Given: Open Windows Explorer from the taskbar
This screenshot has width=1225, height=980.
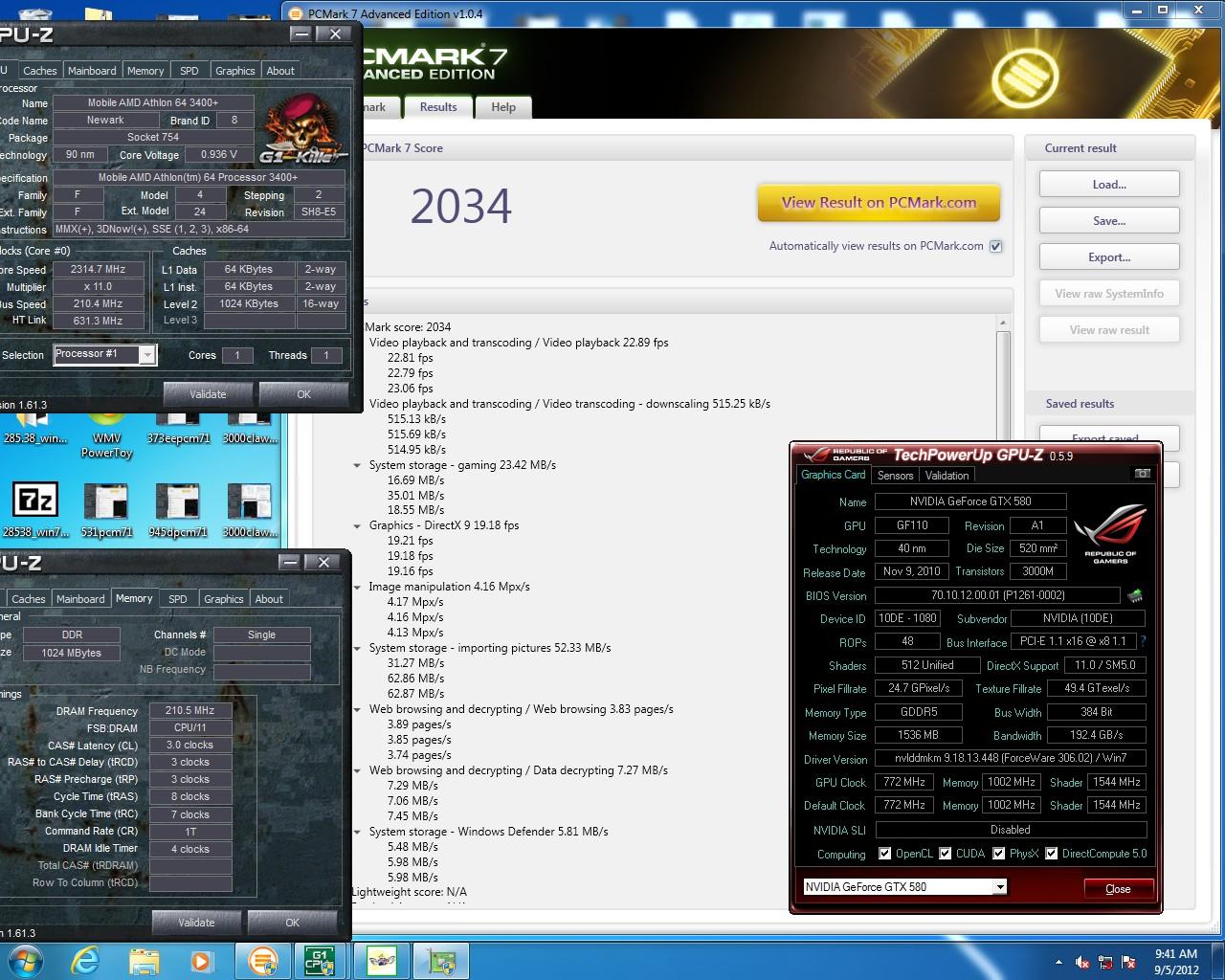Looking at the screenshot, I should 144,961.
